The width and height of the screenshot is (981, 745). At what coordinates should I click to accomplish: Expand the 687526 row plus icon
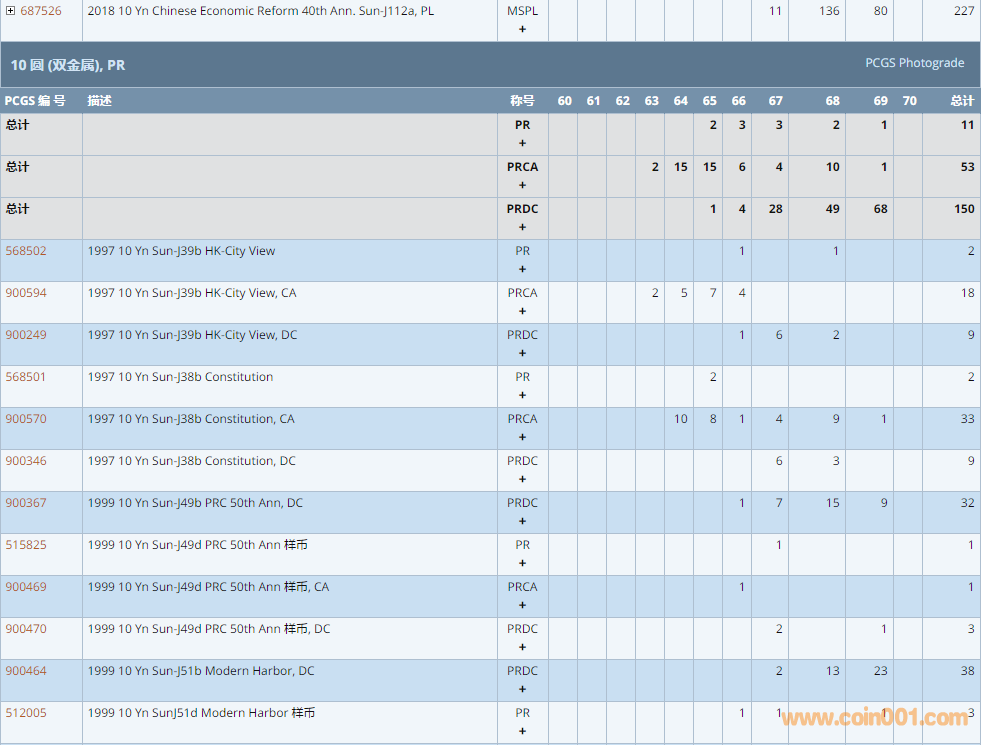coord(10,11)
